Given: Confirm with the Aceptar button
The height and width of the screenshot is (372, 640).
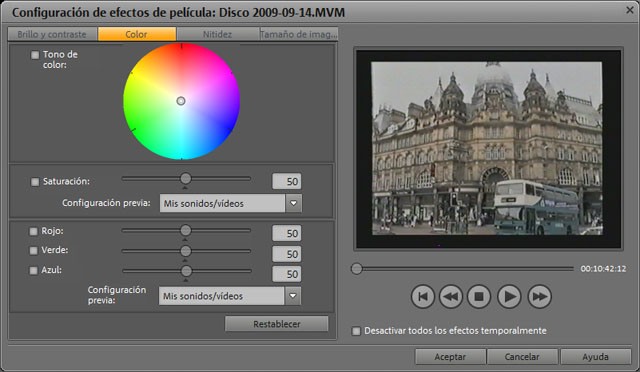Looking at the screenshot, I should [x=450, y=356].
